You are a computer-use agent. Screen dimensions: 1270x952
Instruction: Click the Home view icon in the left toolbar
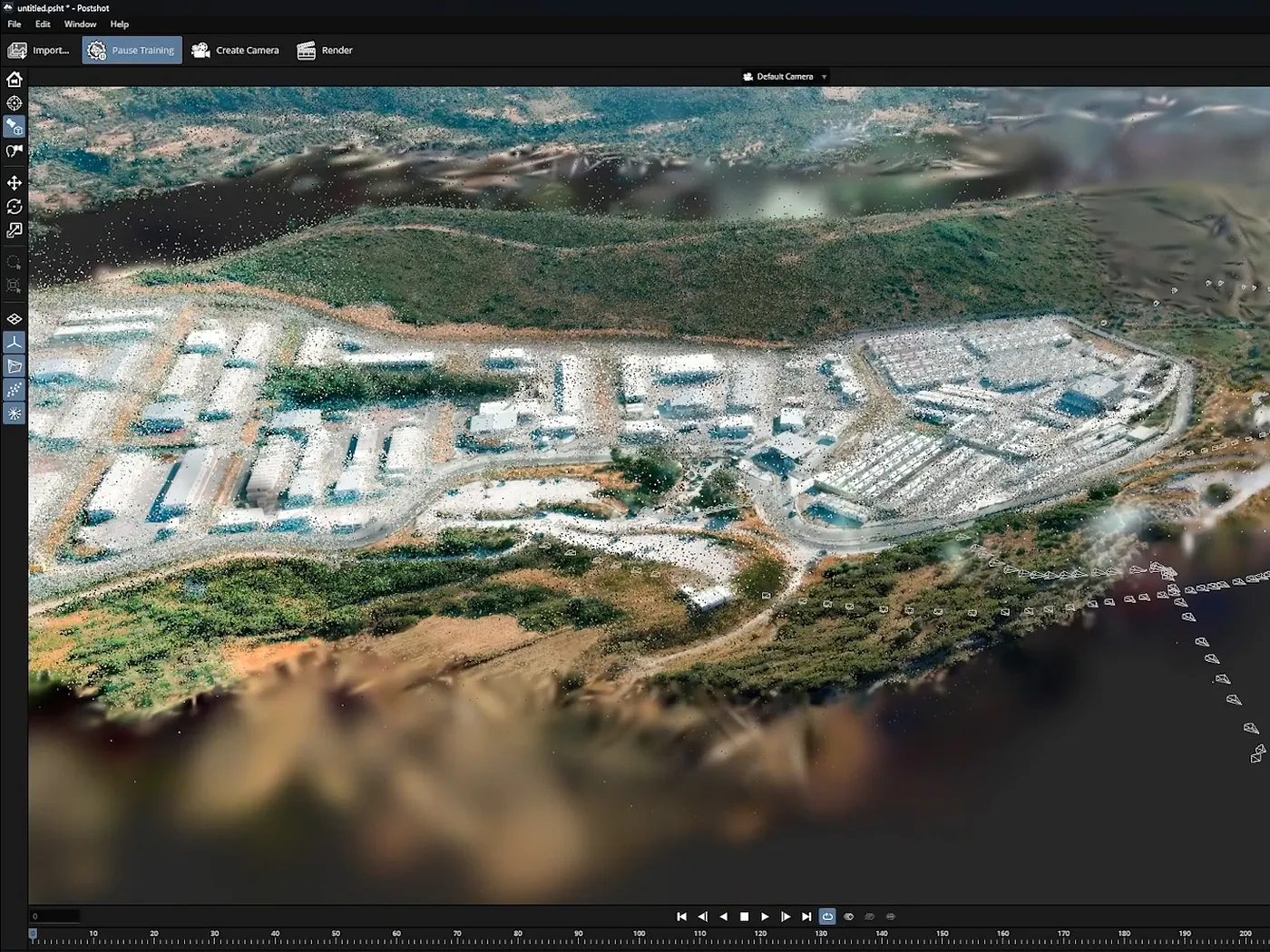(x=15, y=79)
